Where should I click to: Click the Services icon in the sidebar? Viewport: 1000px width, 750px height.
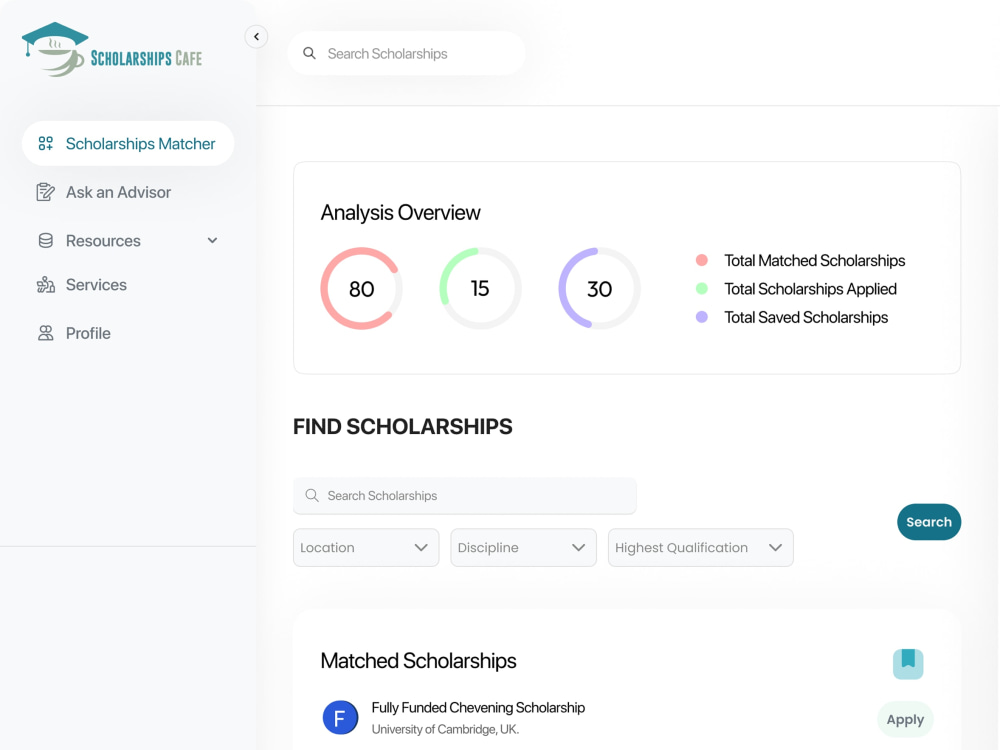45,285
